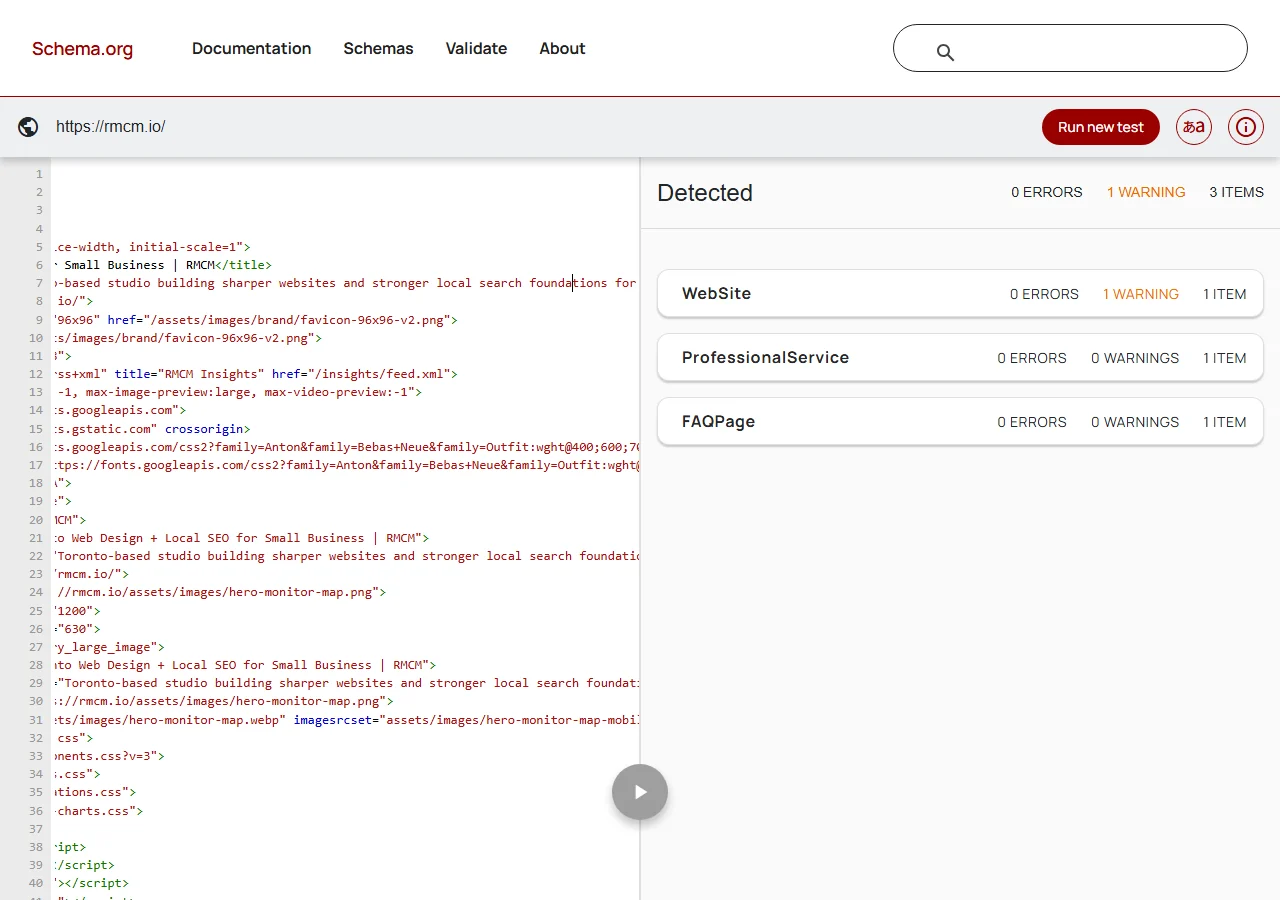Focus the site search field
This screenshot has width=1280, height=900.
pos(1070,48)
